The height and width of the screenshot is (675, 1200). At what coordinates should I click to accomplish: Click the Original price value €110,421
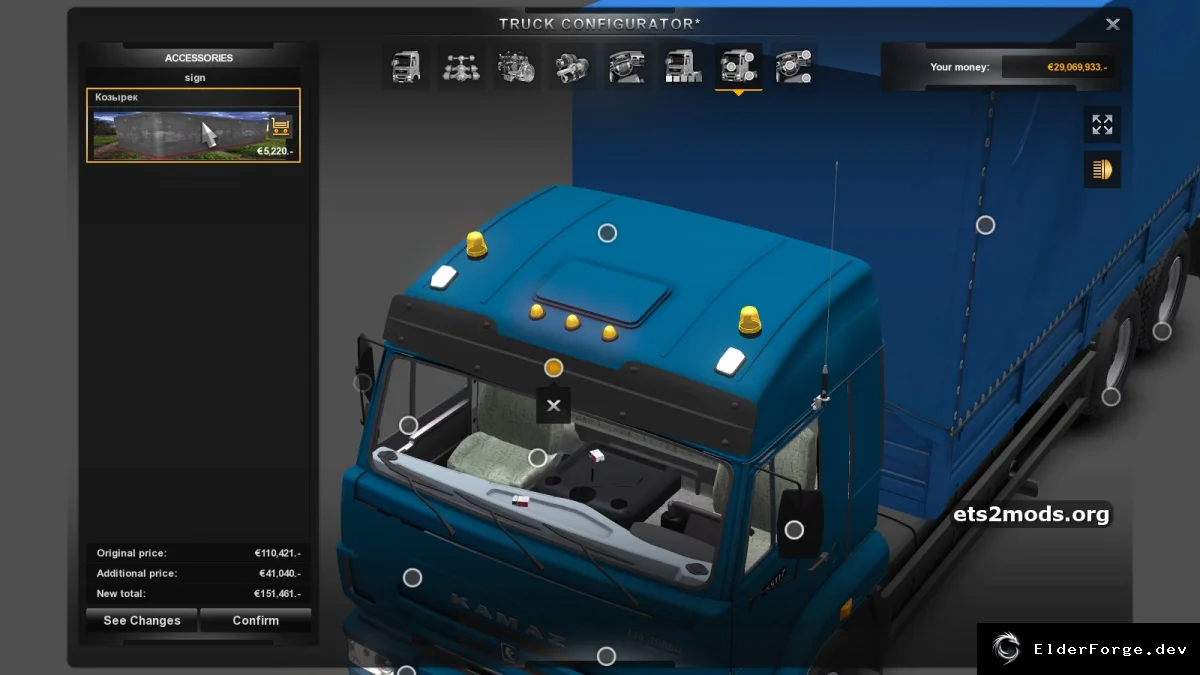(278, 553)
